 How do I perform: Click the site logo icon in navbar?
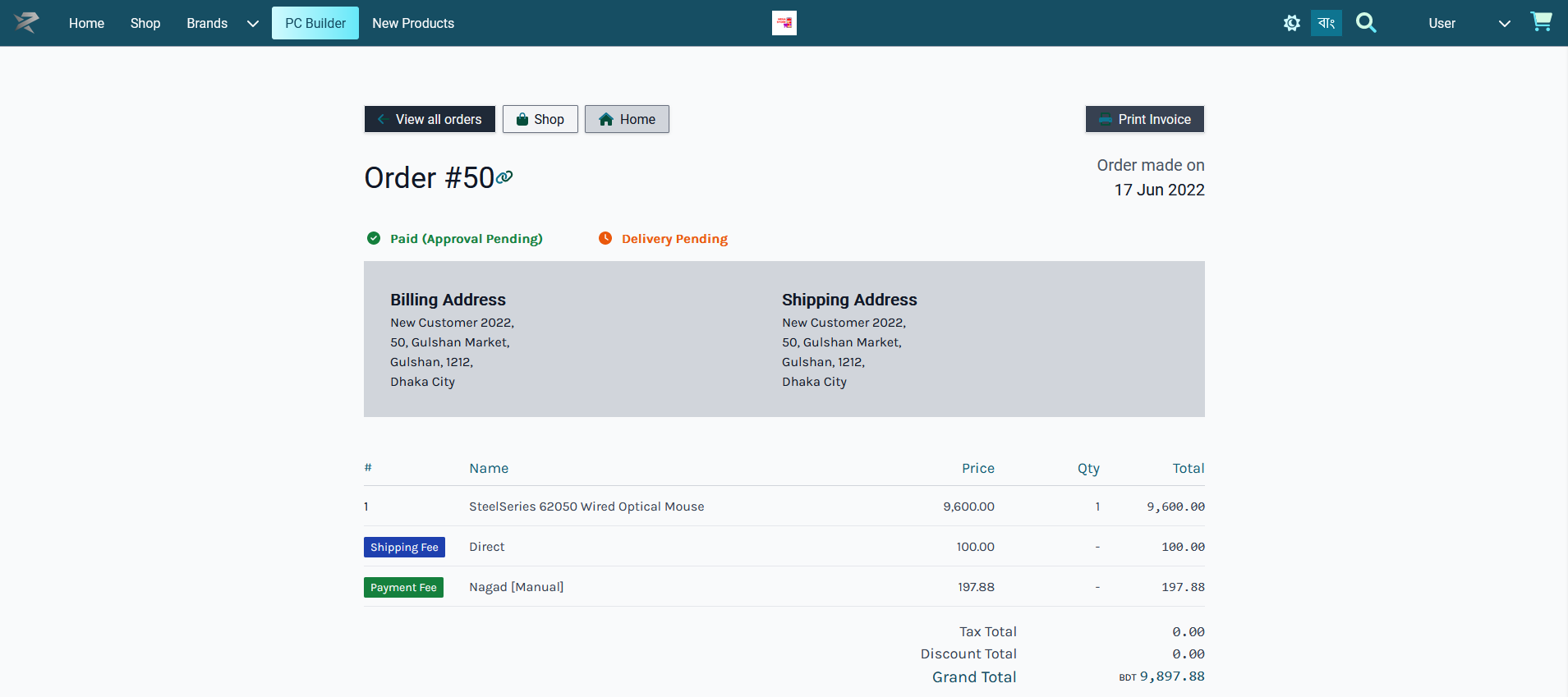(26, 23)
